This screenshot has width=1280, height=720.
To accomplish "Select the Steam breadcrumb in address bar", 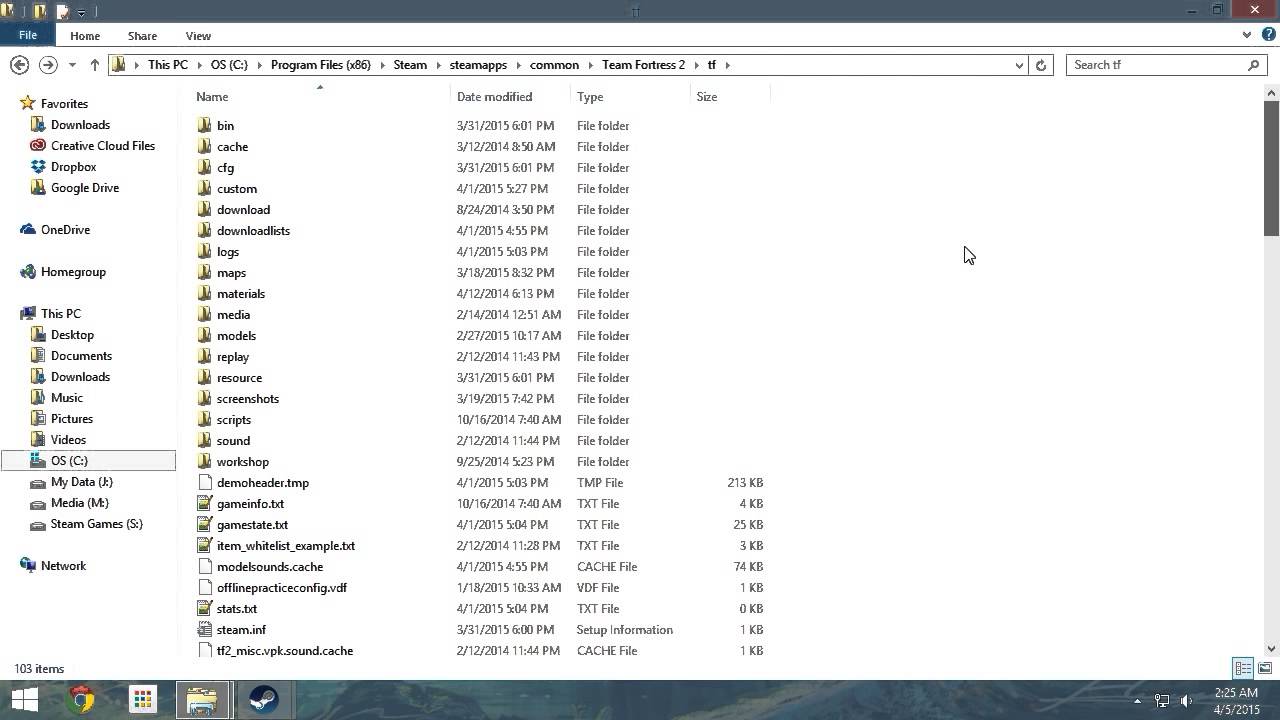I will coord(410,65).
